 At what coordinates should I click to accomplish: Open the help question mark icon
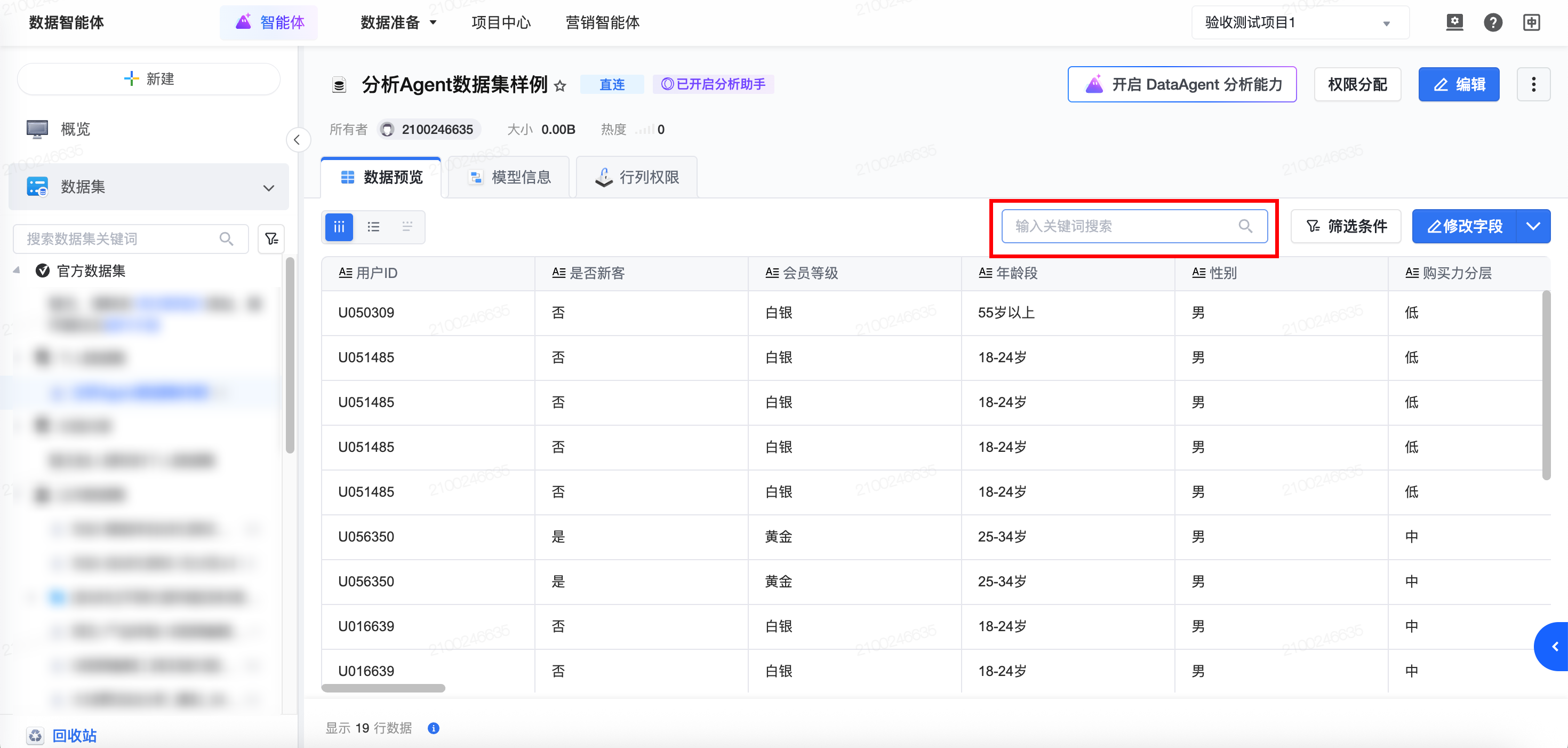tap(1492, 23)
